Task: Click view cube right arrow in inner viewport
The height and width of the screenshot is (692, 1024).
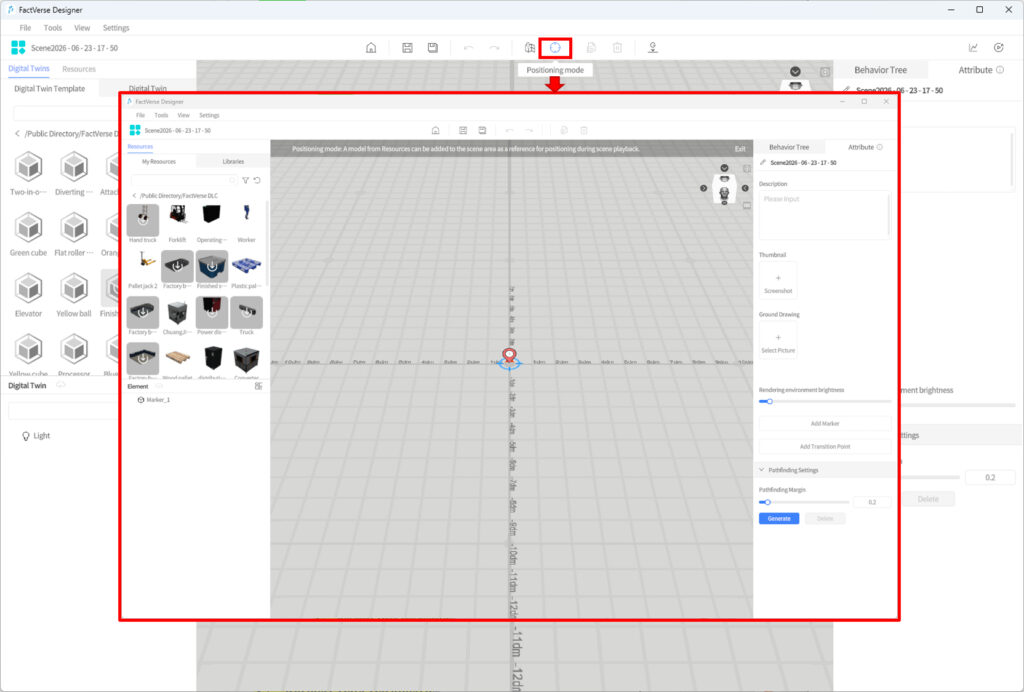Action: click(x=745, y=188)
